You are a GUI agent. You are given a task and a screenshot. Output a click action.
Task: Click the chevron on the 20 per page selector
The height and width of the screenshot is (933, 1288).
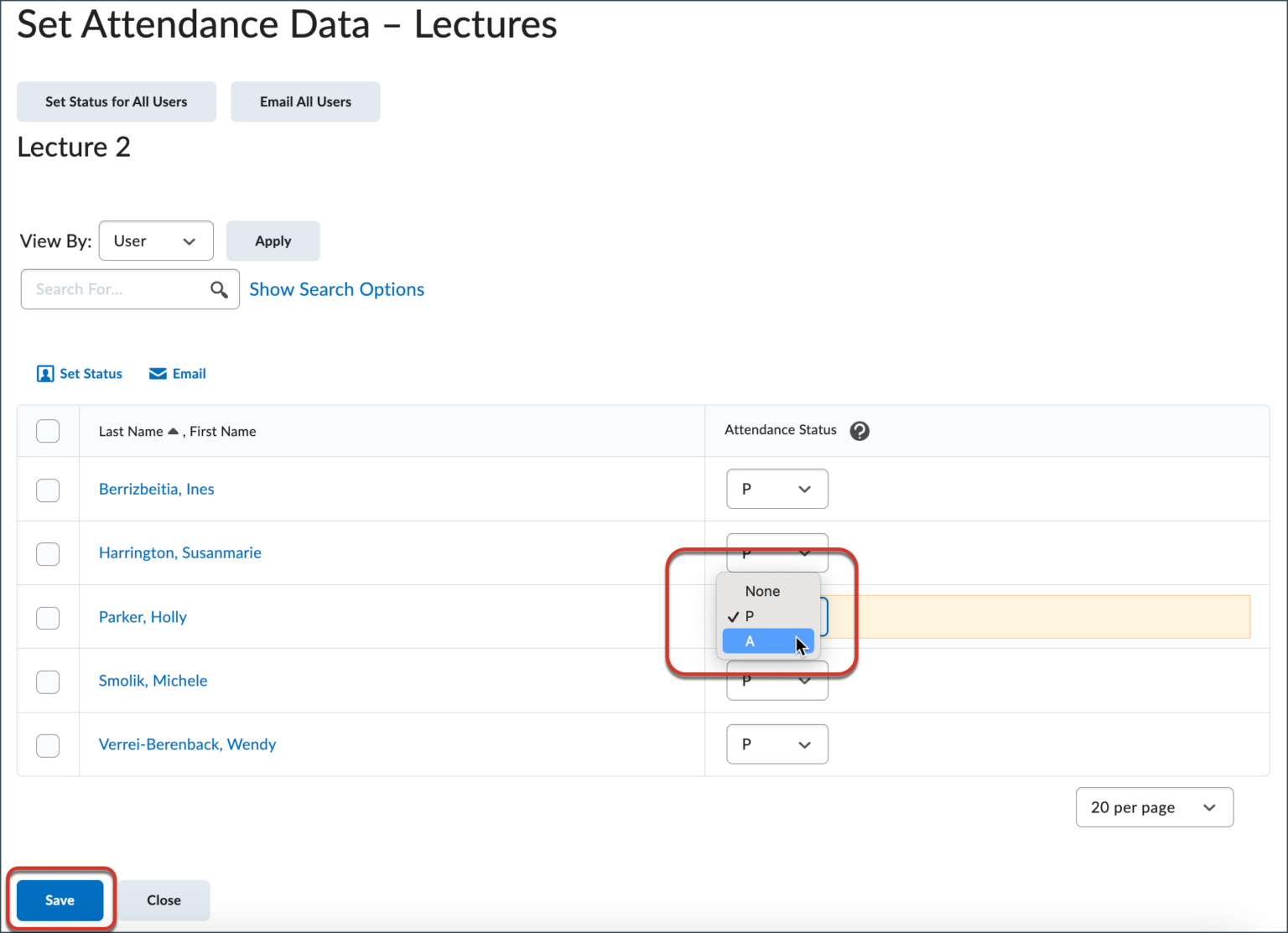coord(1208,807)
